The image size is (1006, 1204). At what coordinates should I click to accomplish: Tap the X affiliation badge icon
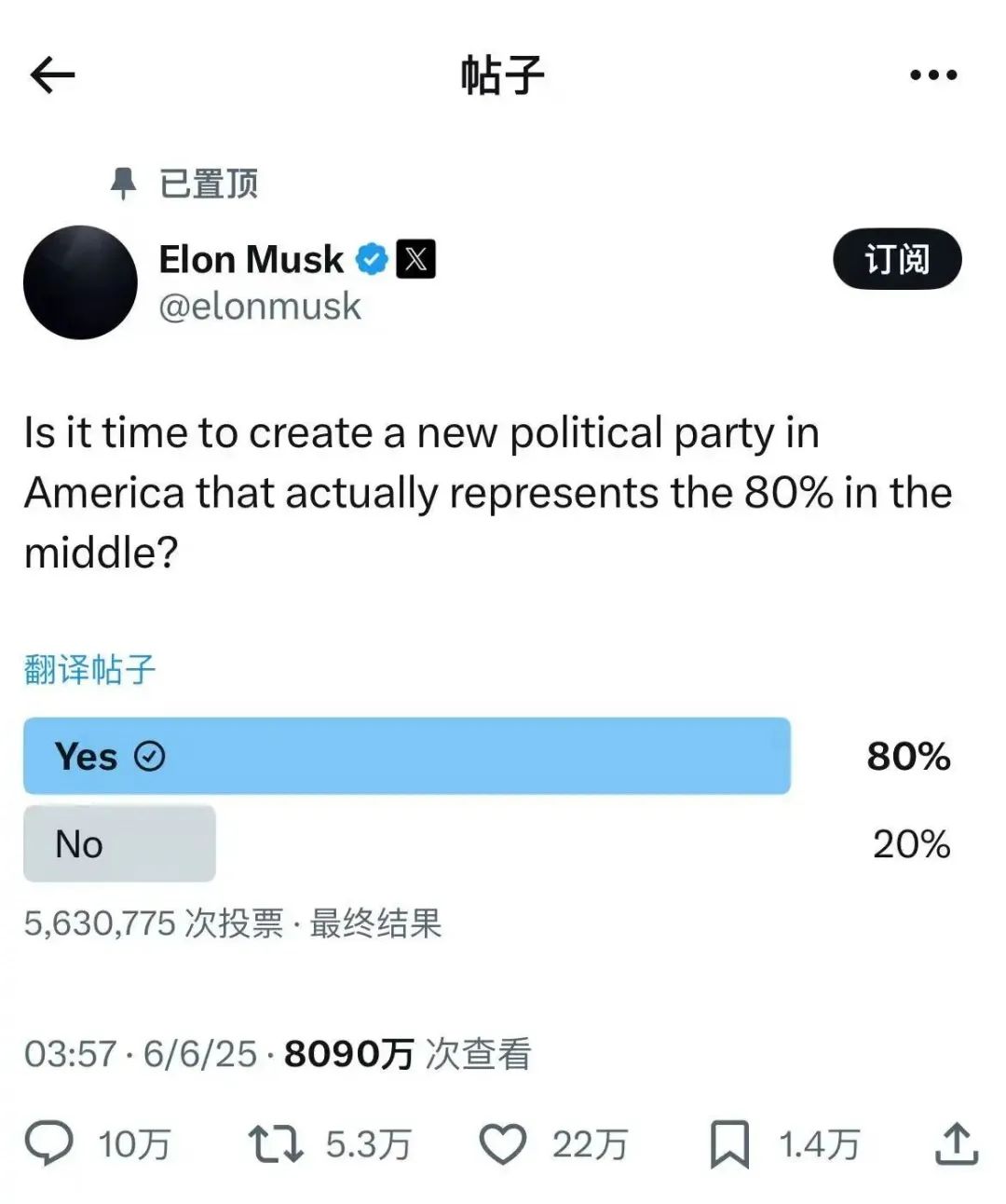click(x=415, y=259)
